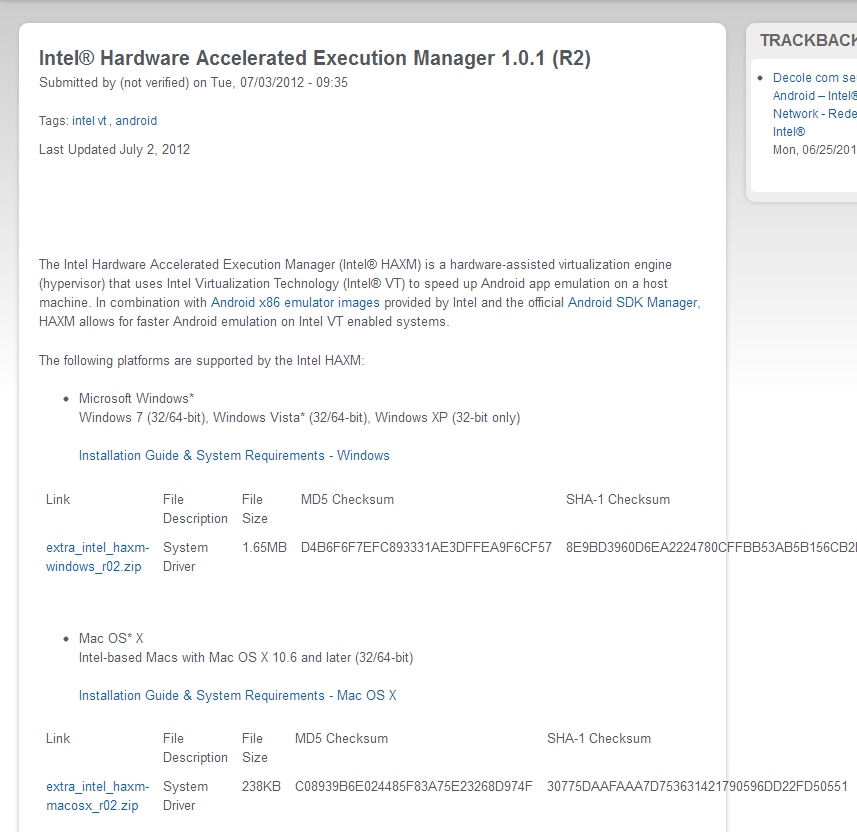The height and width of the screenshot is (832, 857).
Task: Click the 'Microsoft Windows*' bullet item
Action: coord(136,399)
